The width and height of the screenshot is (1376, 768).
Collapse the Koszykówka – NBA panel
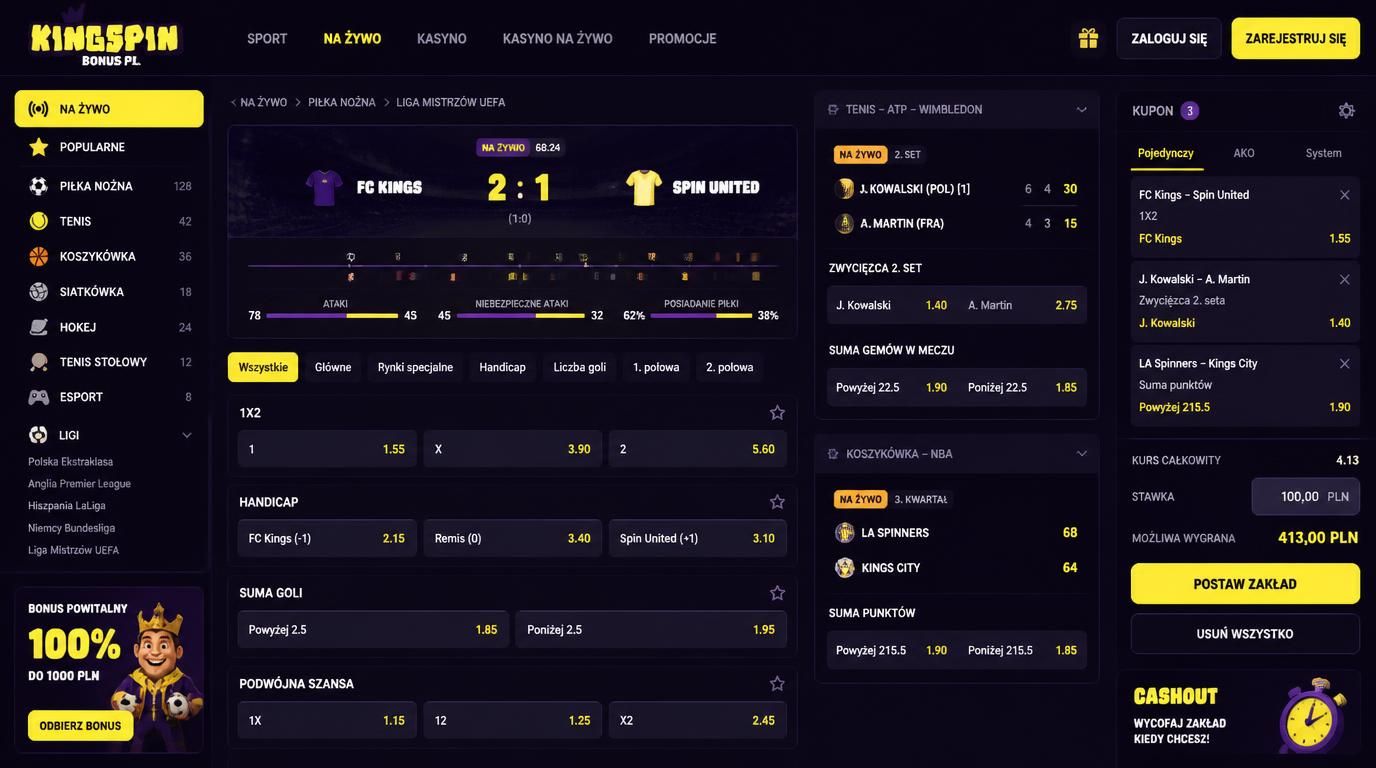(1081, 454)
